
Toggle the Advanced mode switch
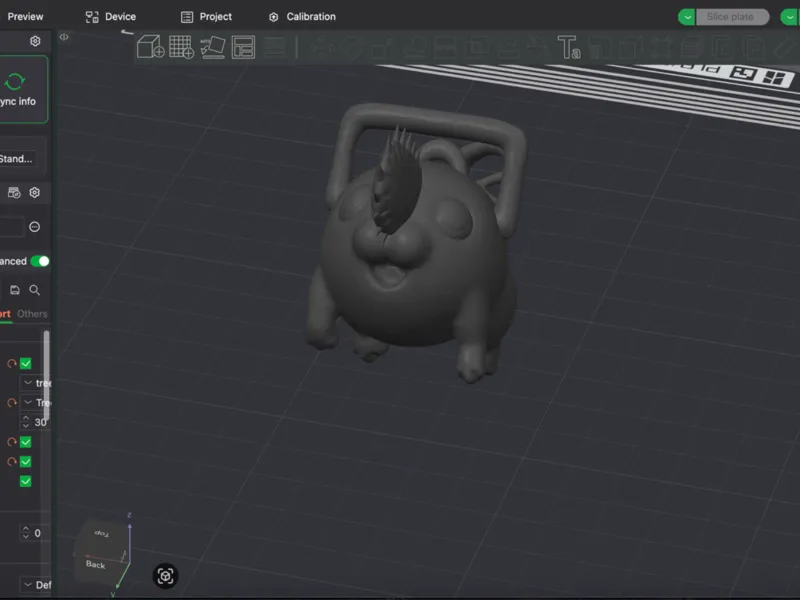tap(40, 261)
